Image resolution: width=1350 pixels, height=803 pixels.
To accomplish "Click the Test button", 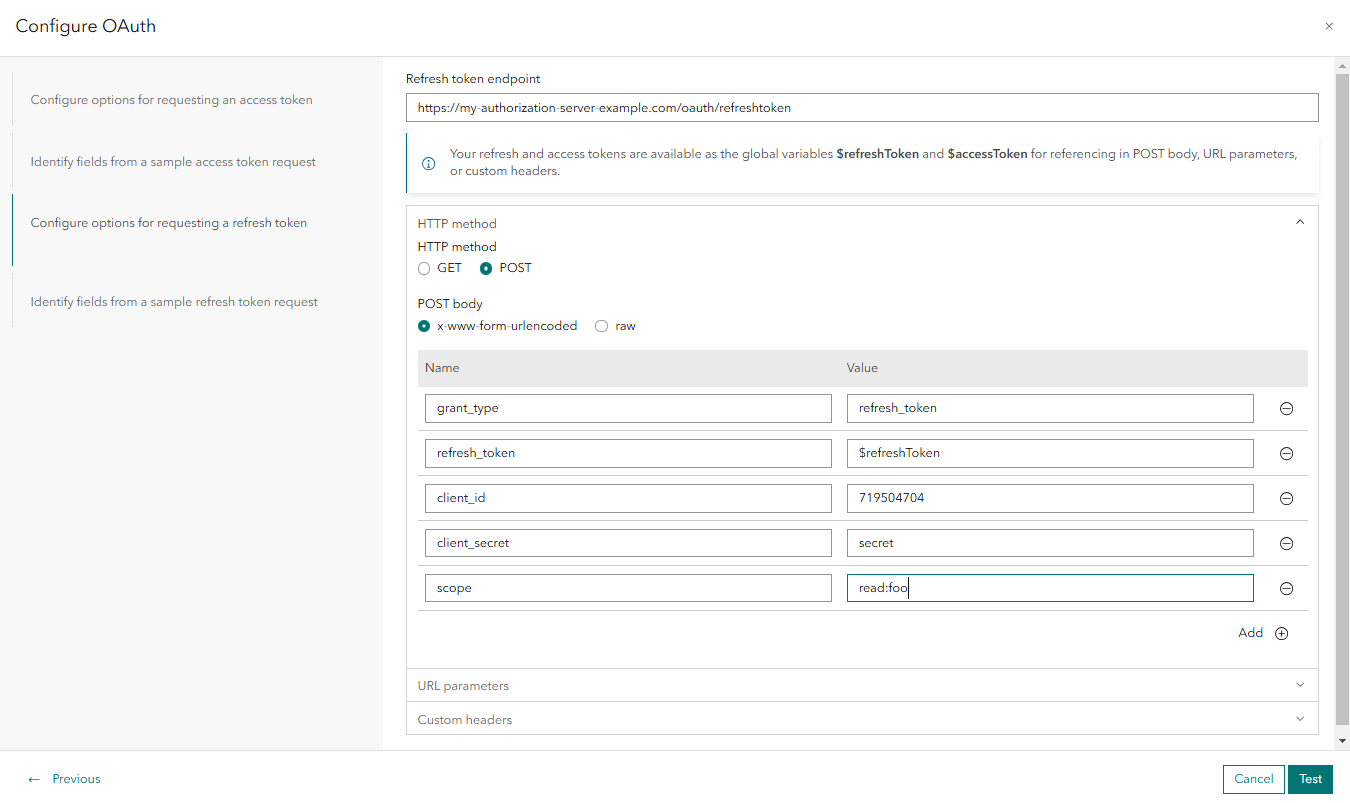I will [1310, 779].
